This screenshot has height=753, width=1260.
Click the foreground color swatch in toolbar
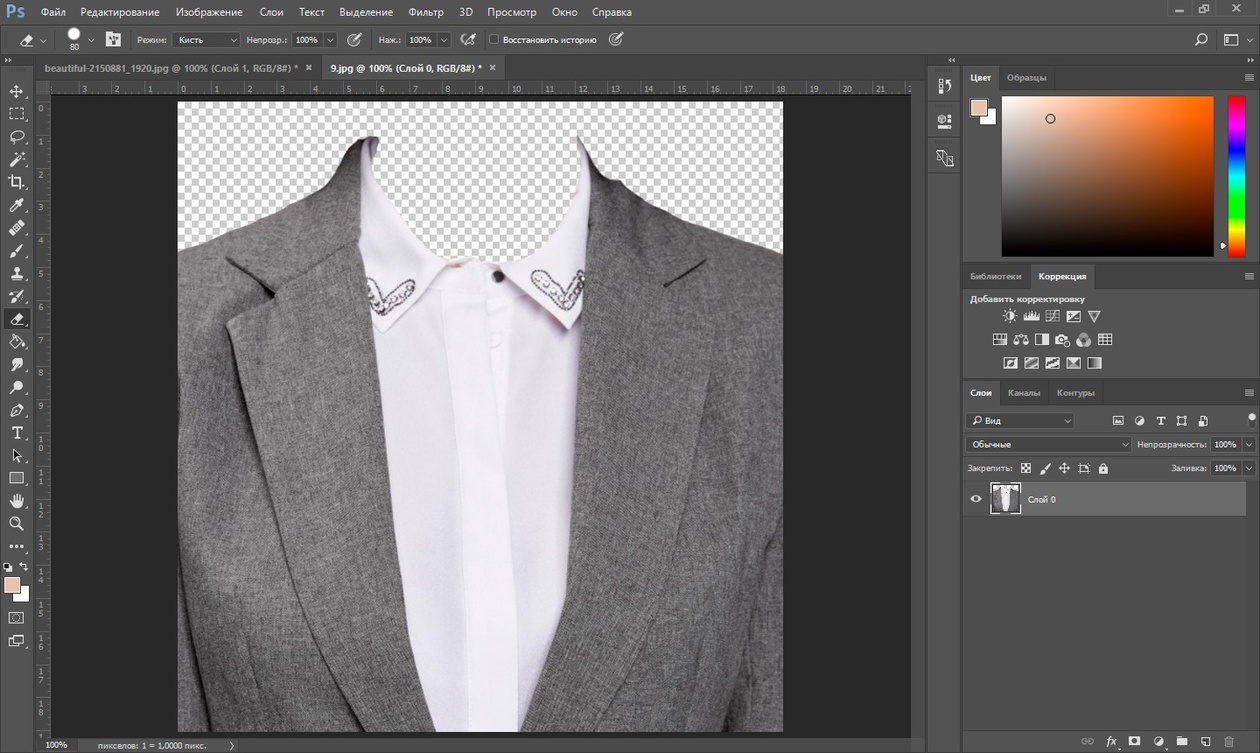12,585
